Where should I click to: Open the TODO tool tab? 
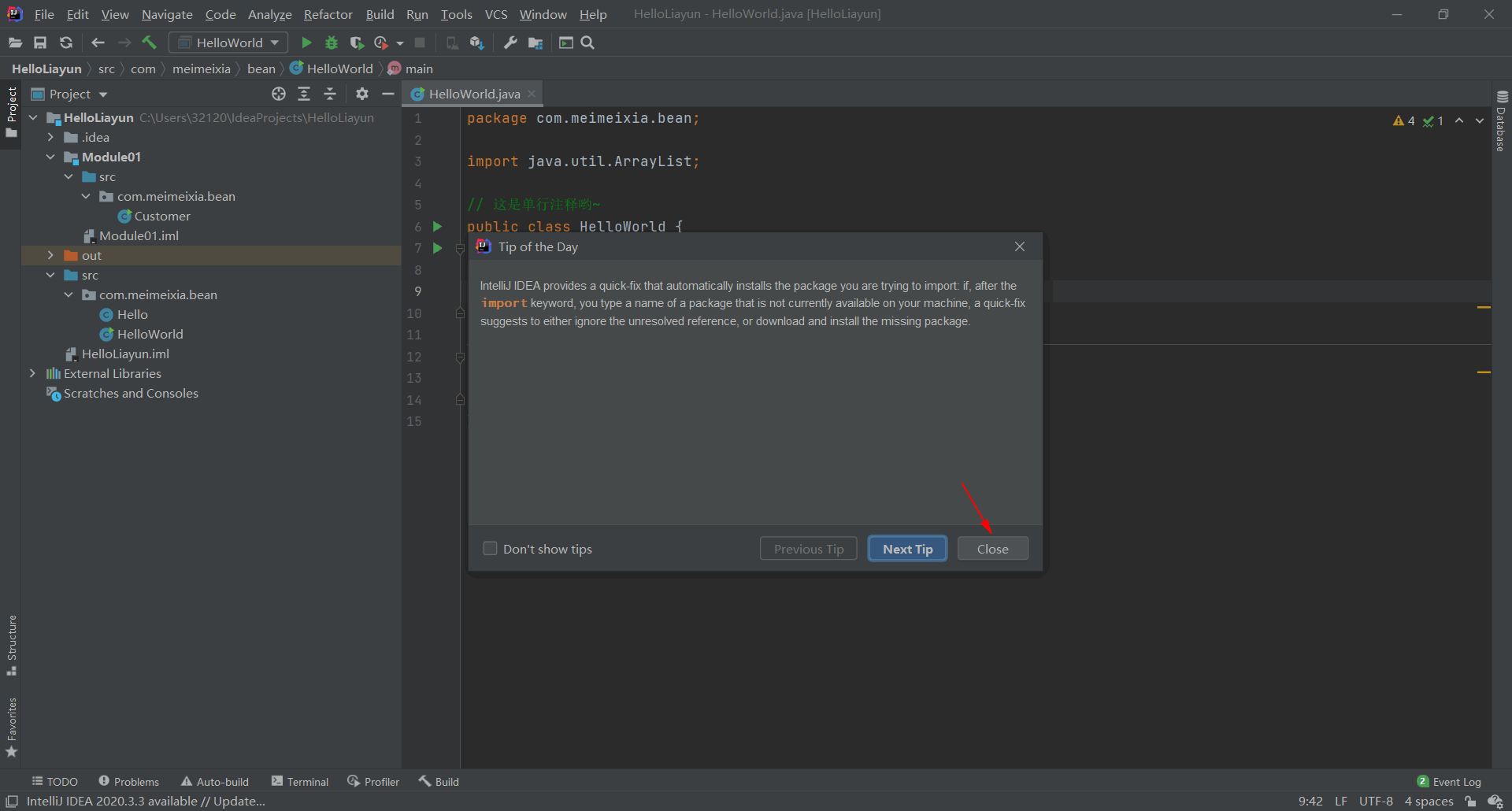click(x=54, y=781)
